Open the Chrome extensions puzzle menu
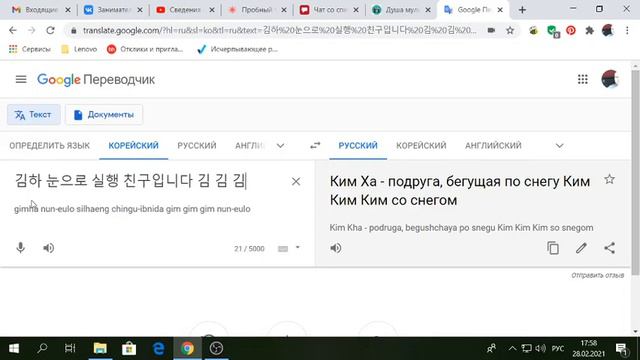 coord(589,30)
